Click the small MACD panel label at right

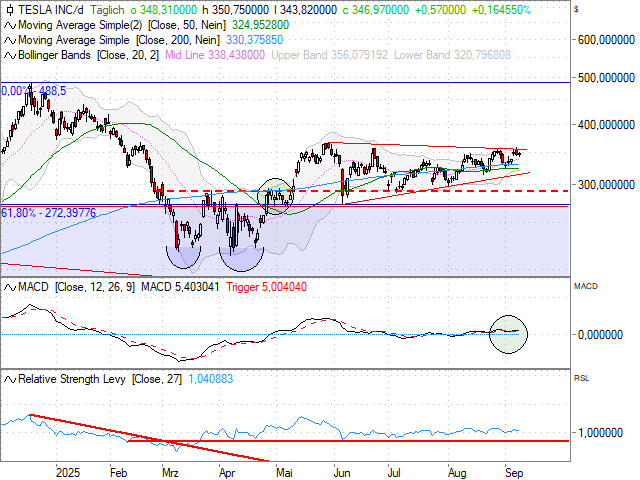586,287
